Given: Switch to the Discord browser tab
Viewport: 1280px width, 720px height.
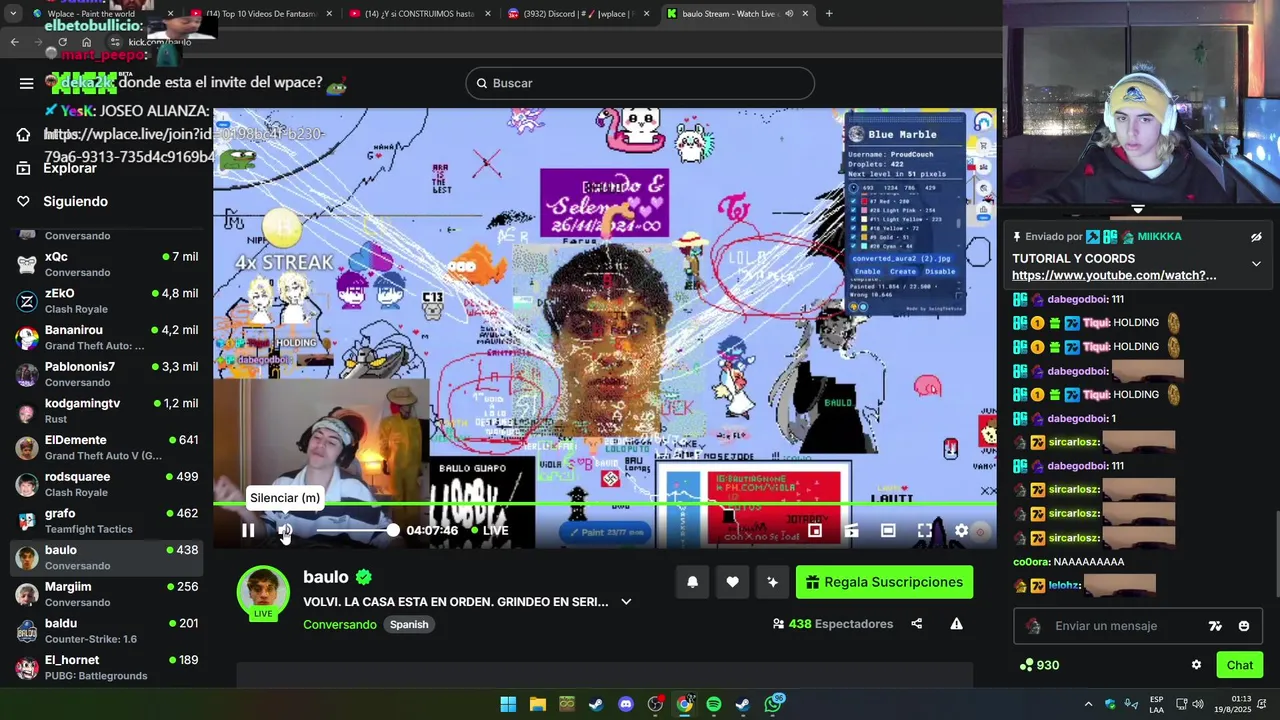Looking at the screenshot, I should pos(578,13).
